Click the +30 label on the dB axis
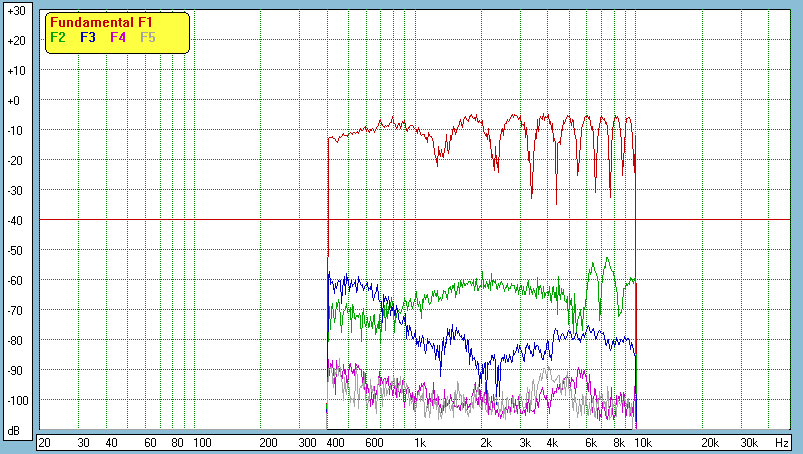The image size is (803, 454). pos(15,11)
